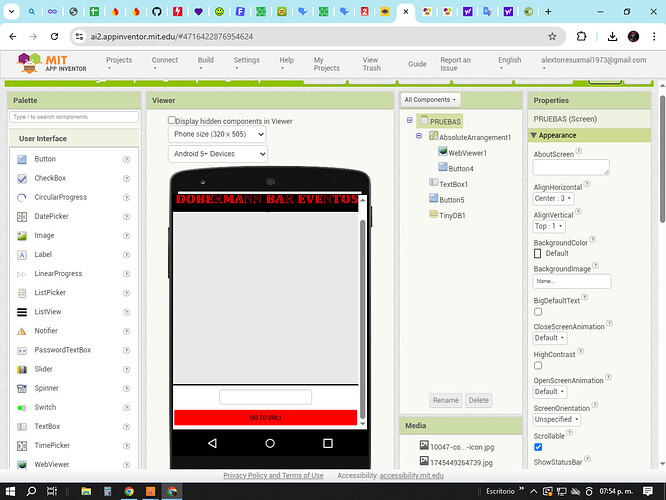
Task: Enable Display hidden components in Viewer
Action: [172, 120]
